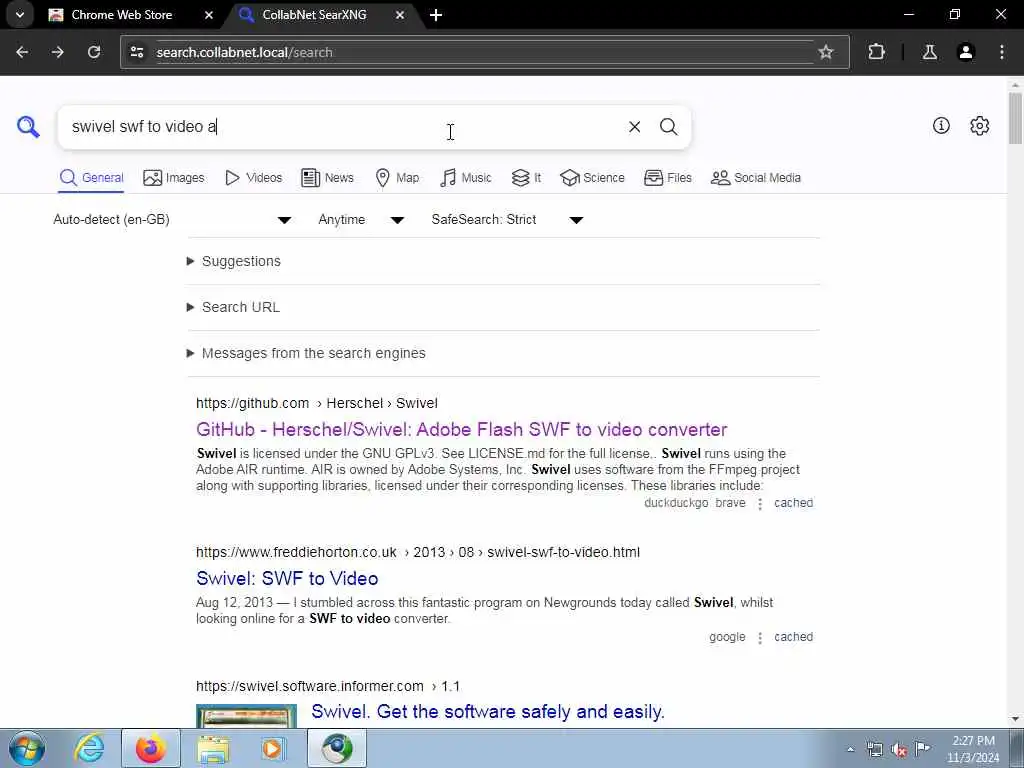Show hidden tray icons arrow
1024x768 pixels.
(850, 749)
